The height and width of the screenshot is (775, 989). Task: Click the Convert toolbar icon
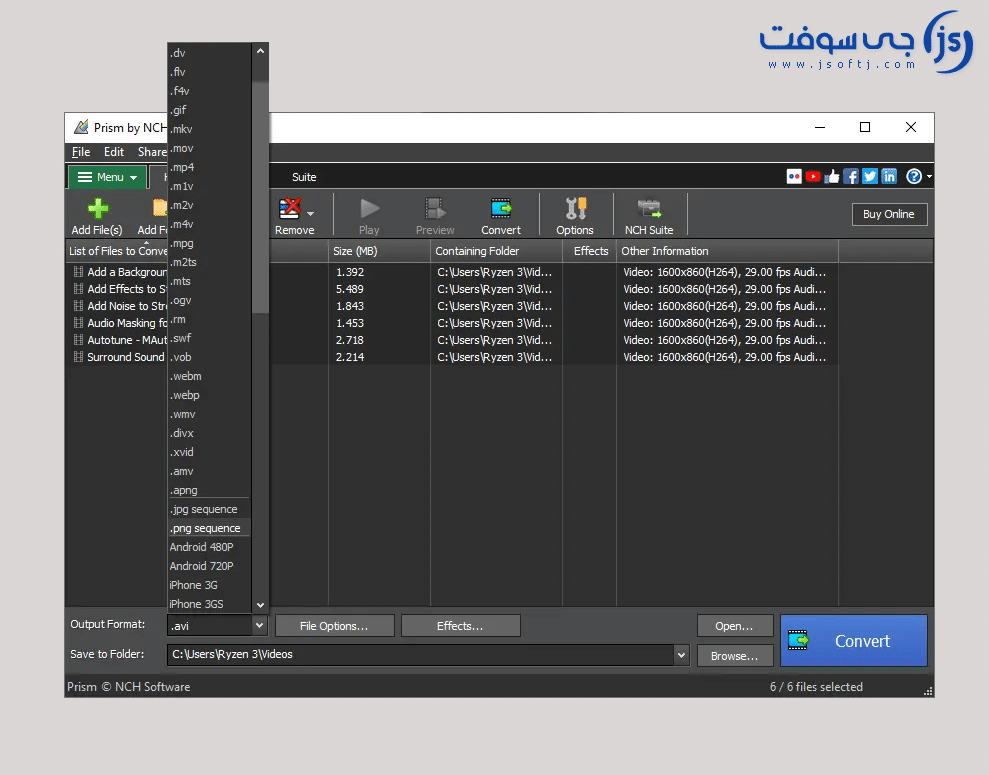click(x=501, y=208)
